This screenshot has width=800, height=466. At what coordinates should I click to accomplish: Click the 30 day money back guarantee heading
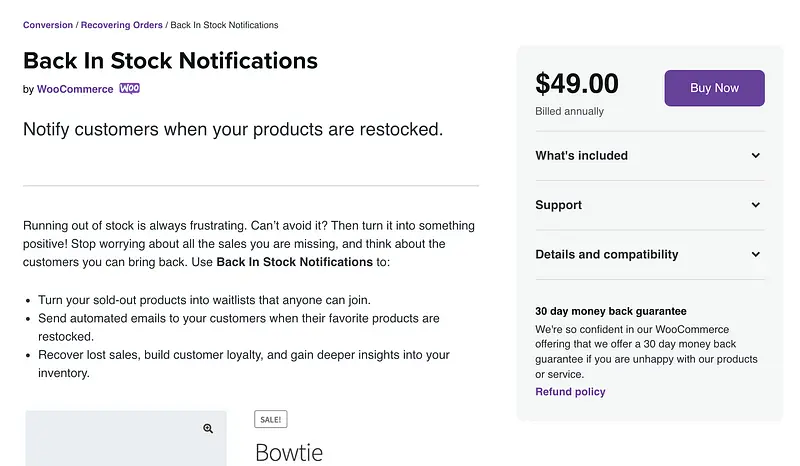[610, 311]
